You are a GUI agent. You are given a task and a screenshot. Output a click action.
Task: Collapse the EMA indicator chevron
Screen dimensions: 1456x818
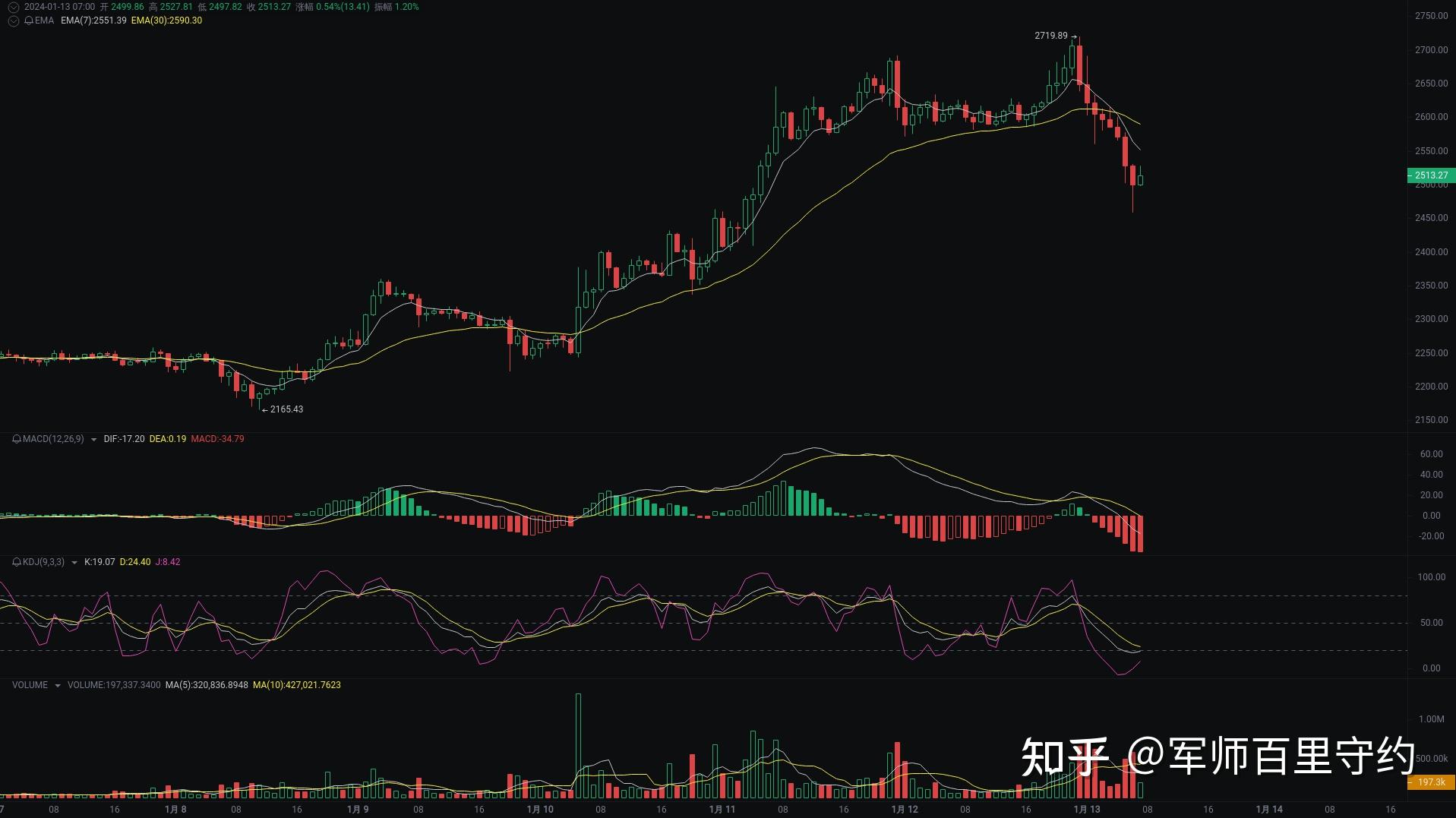13,21
